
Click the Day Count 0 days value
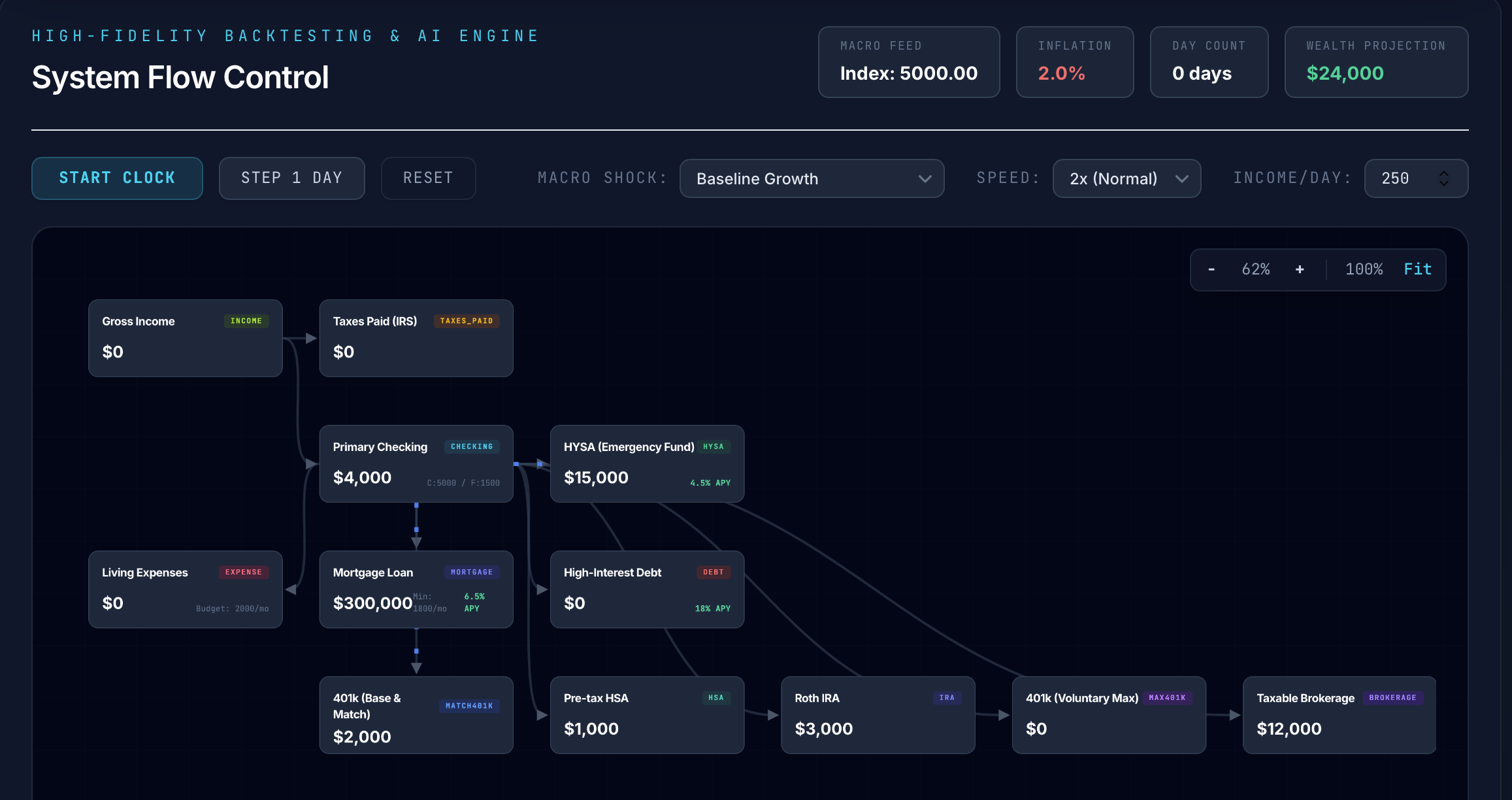pyautogui.click(x=1202, y=73)
